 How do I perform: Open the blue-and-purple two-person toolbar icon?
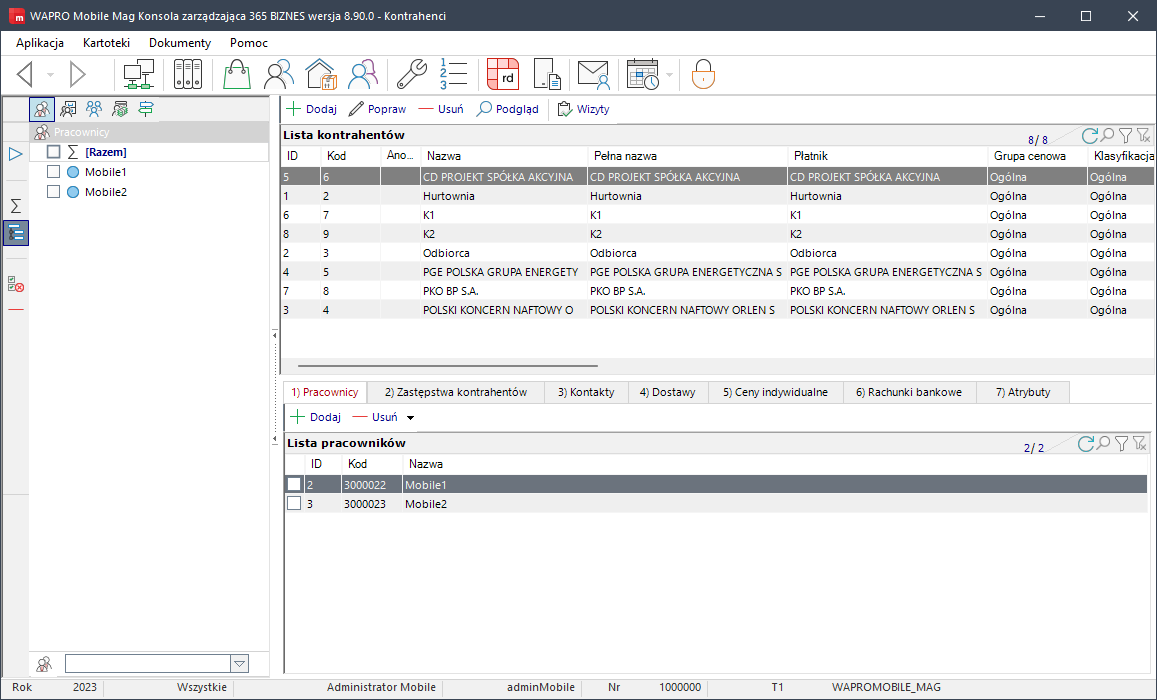(x=363, y=74)
